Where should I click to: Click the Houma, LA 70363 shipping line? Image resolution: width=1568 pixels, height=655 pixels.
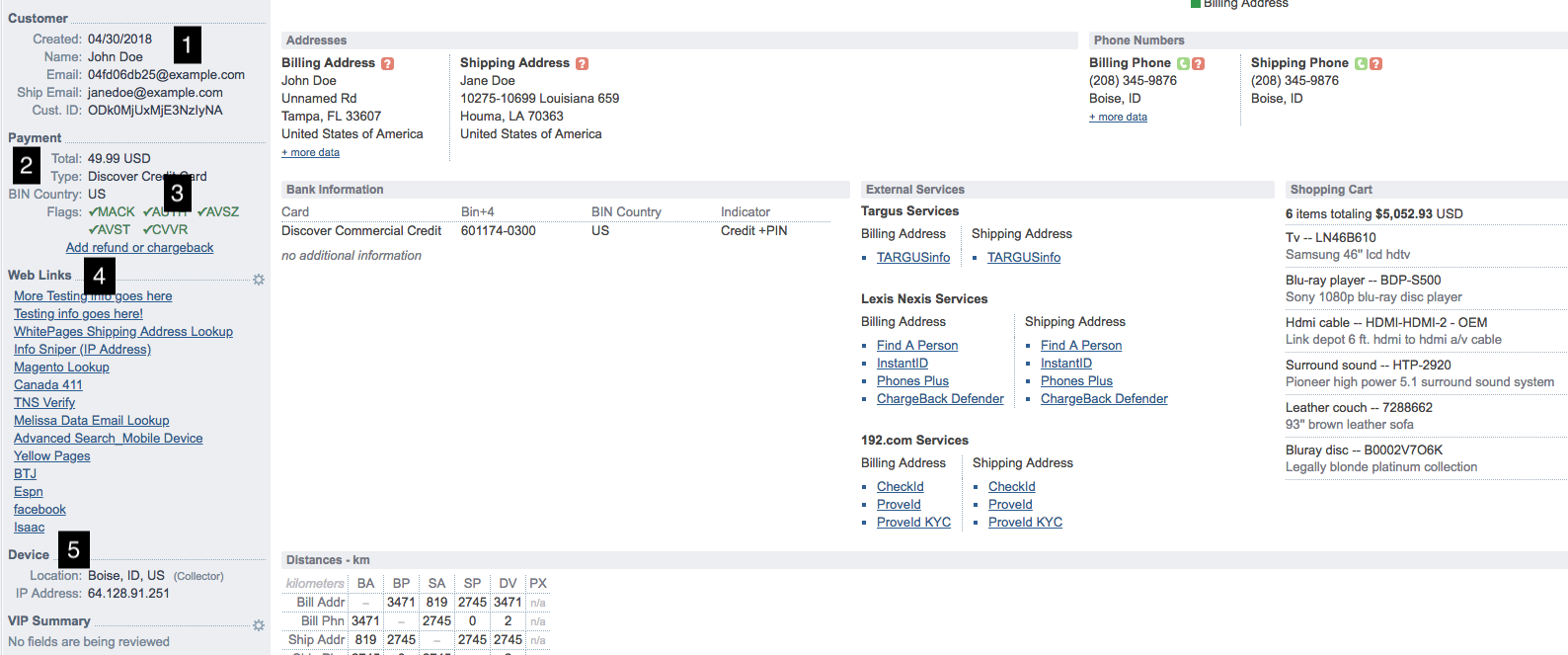coord(511,117)
